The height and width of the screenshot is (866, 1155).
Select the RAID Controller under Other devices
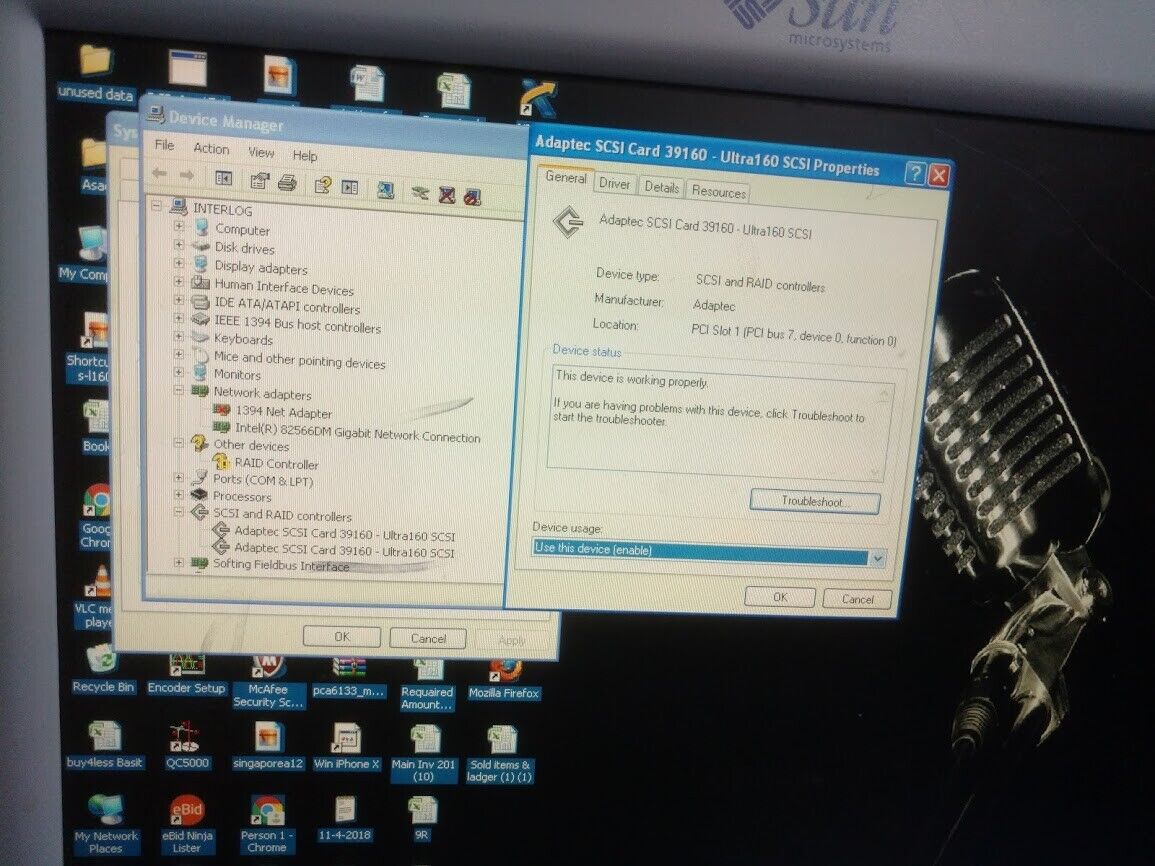click(x=276, y=464)
